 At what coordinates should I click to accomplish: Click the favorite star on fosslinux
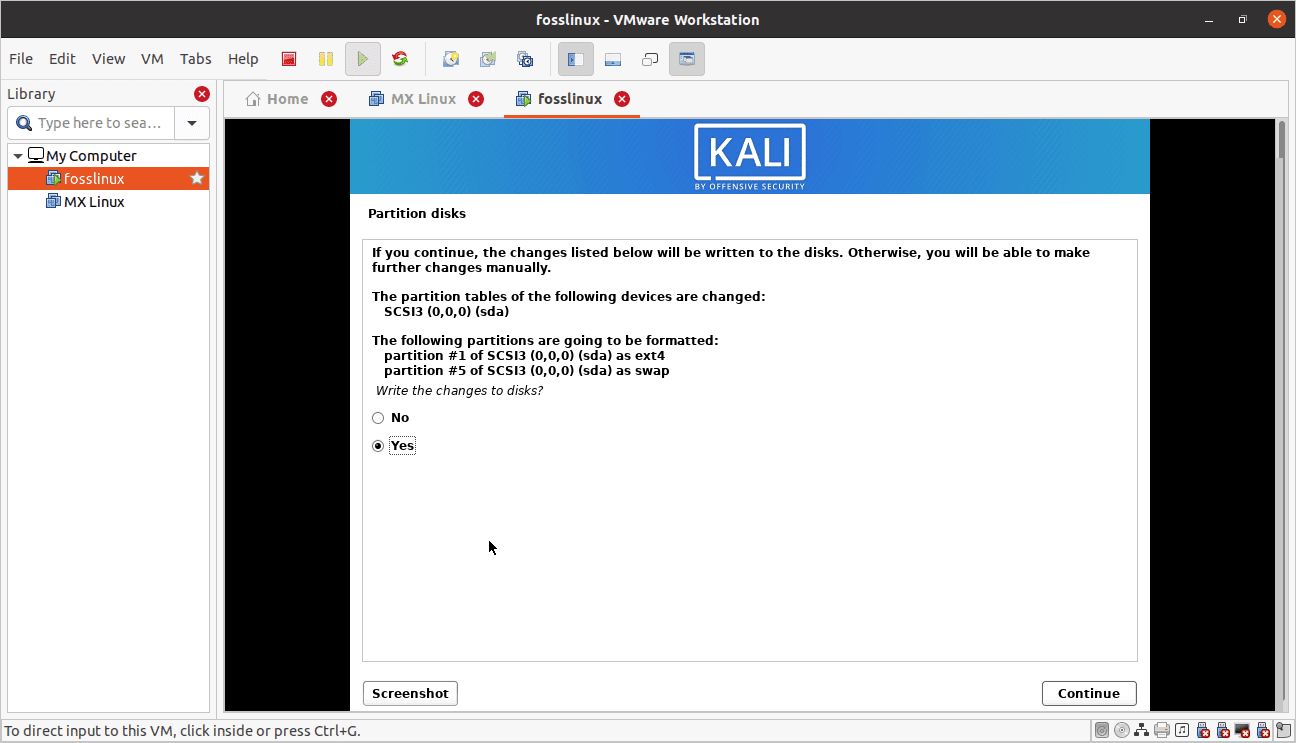[197, 179]
